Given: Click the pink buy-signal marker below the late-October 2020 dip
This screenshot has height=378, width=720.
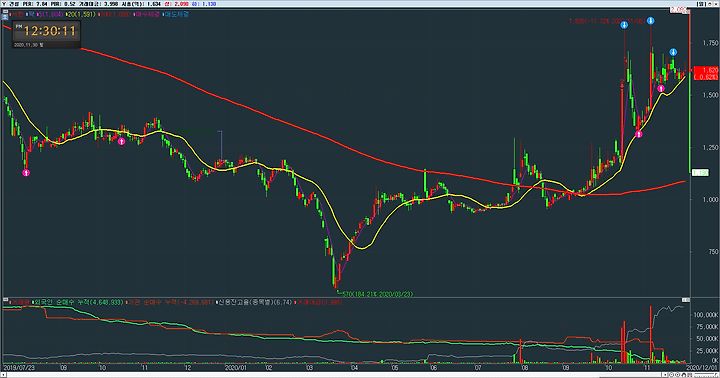Looking at the screenshot, I should pos(639,134).
